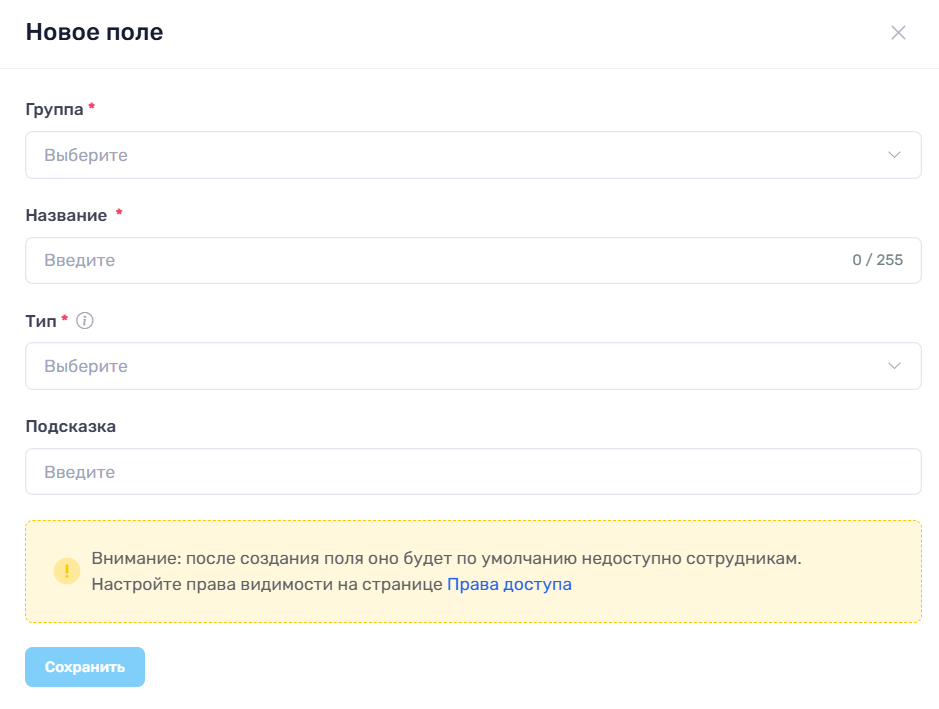Image resolution: width=939 pixels, height=709 pixels.
Task: Follow the Права доступа link
Action: click(x=509, y=584)
